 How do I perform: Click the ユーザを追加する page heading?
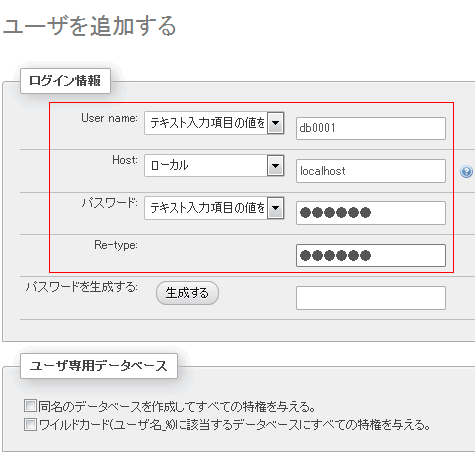(x=89, y=26)
